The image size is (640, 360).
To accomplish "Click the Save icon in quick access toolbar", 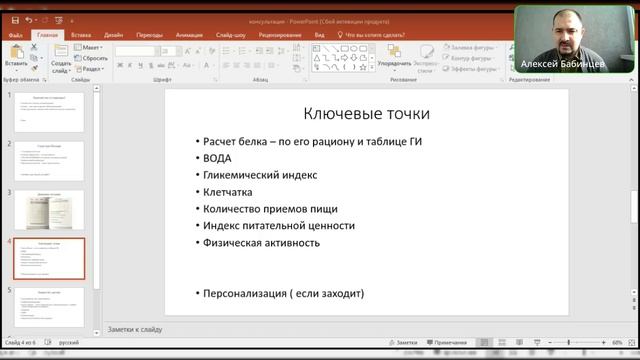I will [x=15, y=20].
